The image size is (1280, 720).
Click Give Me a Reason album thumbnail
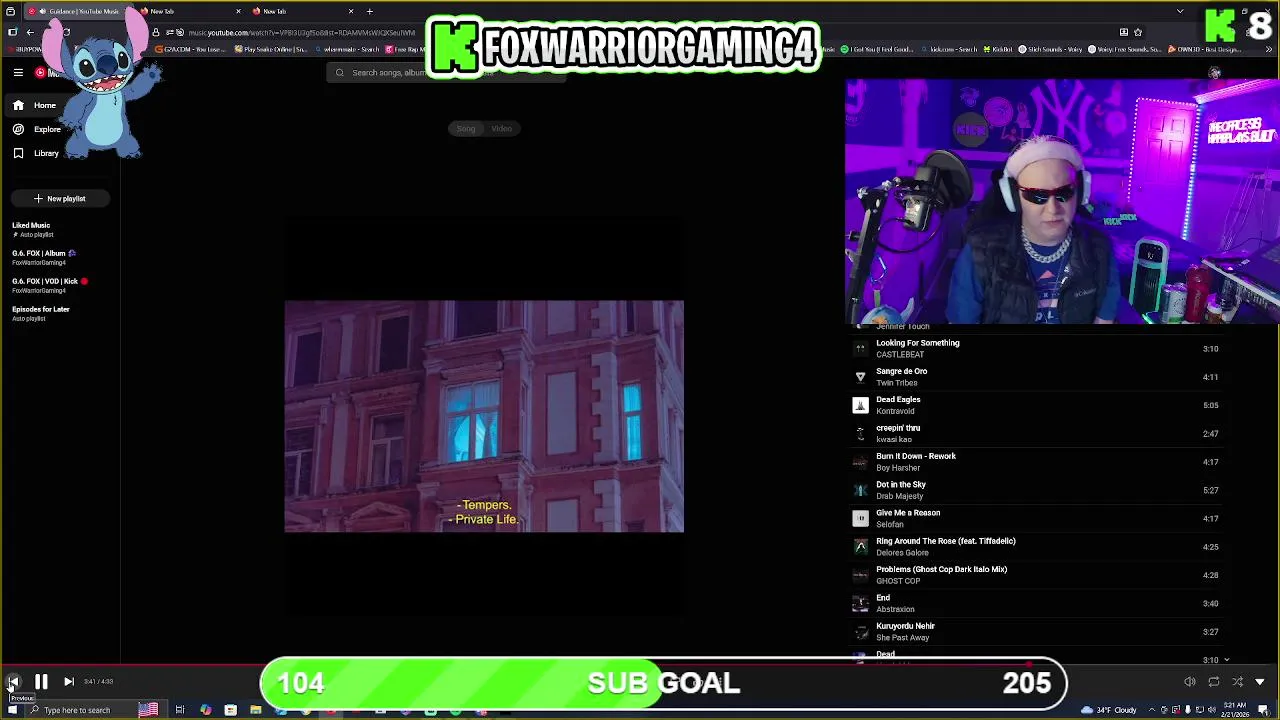pos(860,518)
